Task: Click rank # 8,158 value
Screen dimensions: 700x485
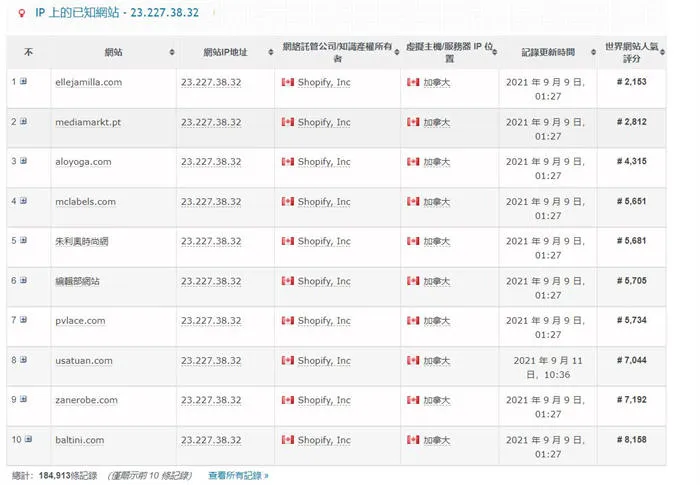Action: point(632,439)
